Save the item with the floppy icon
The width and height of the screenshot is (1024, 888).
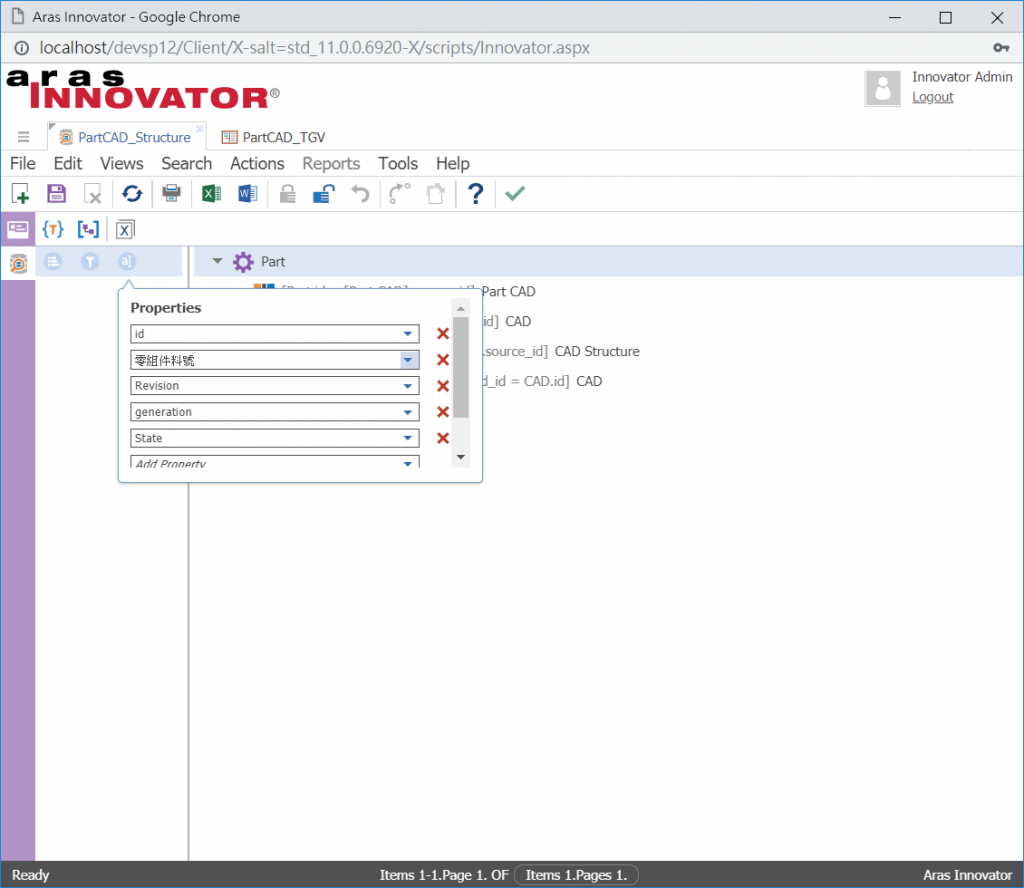[x=57, y=194]
